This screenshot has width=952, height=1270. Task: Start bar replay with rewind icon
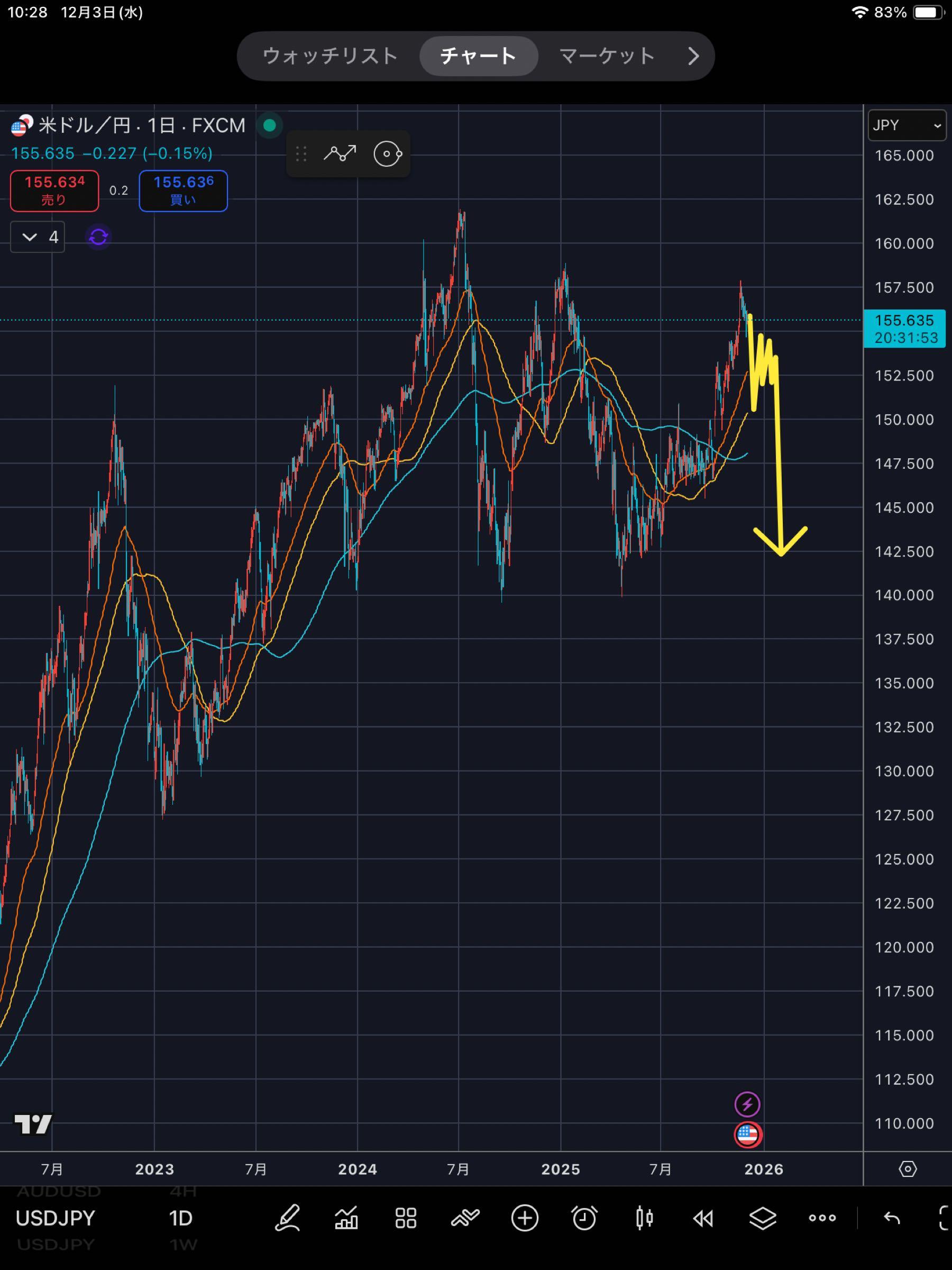click(703, 1218)
